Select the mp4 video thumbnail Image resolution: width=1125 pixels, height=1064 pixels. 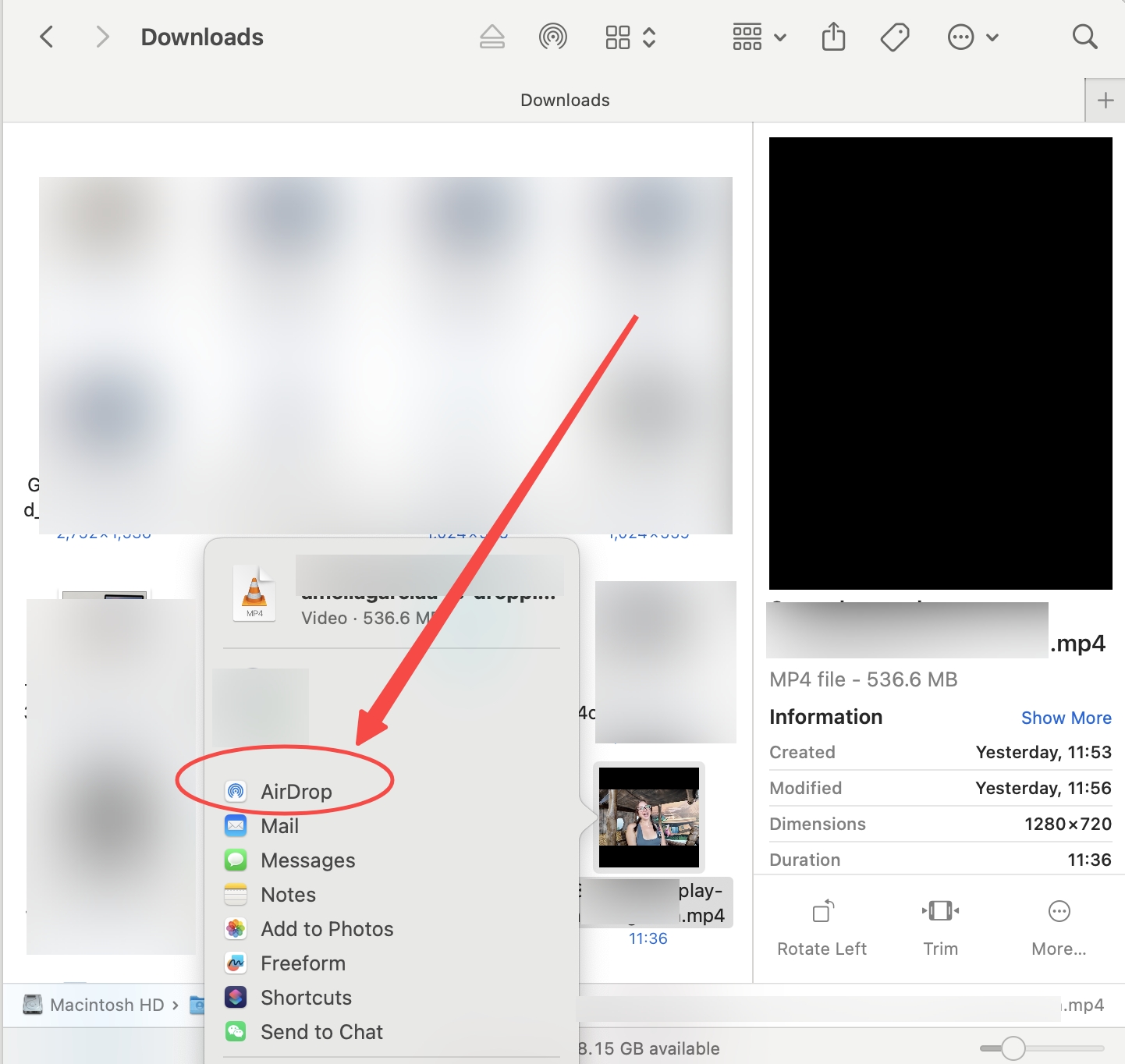pos(648,817)
